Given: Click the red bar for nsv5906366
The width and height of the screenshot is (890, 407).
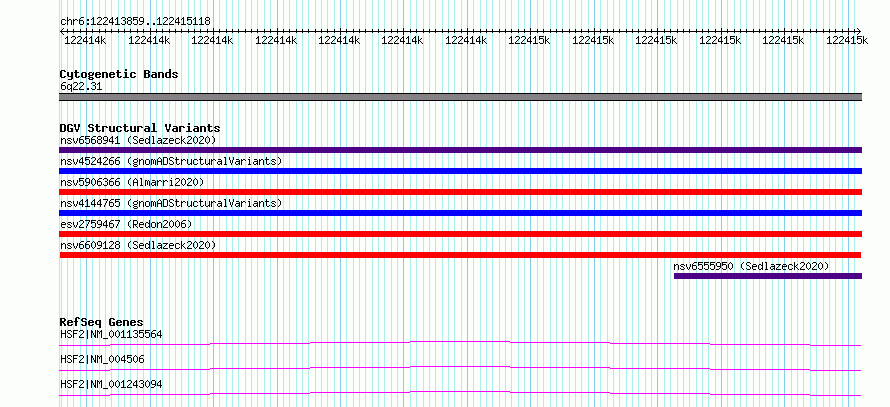Looking at the screenshot, I should [460, 192].
